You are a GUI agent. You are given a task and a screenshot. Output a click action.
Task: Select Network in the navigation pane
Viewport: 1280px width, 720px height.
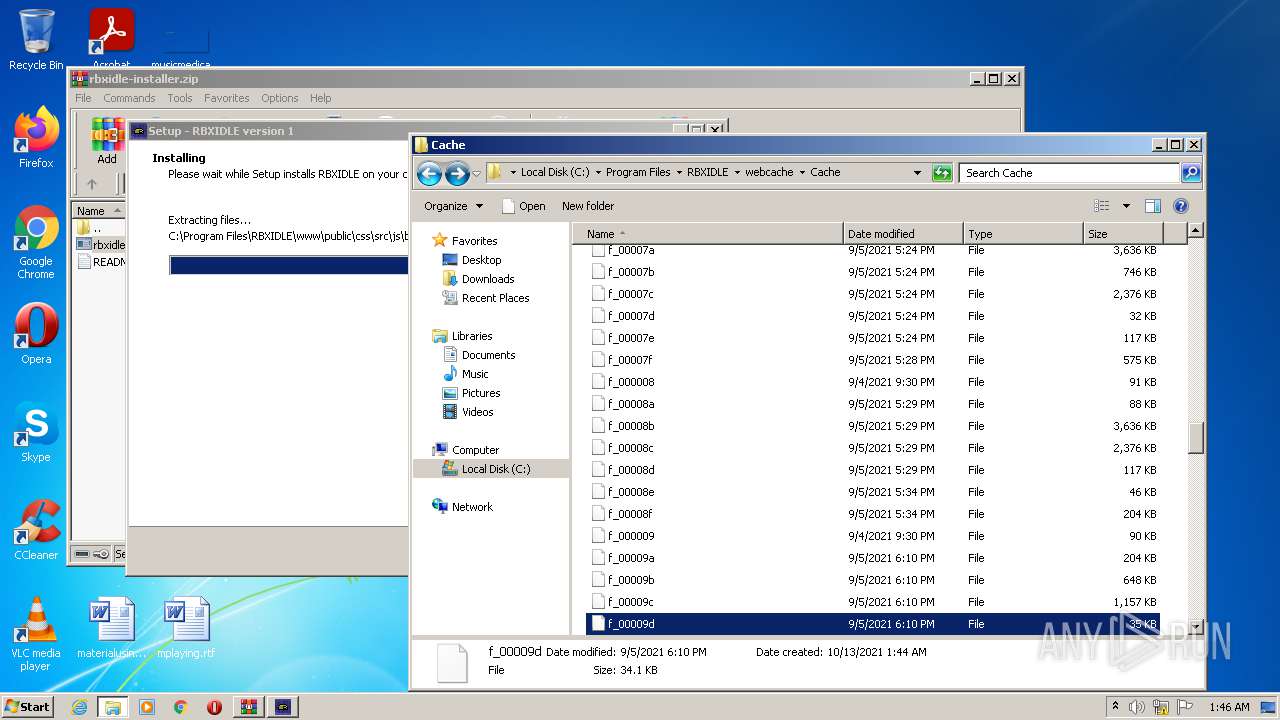click(472, 507)
